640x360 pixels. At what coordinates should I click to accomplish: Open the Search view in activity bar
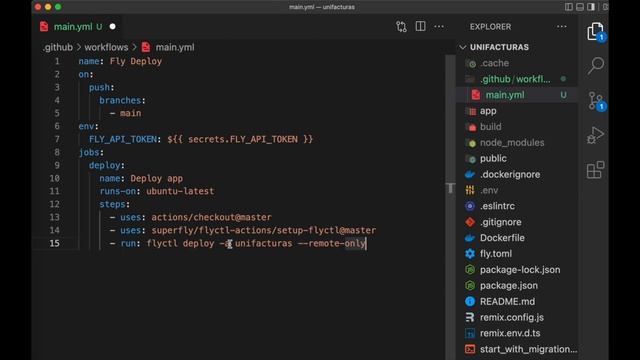tap(596, 65)
